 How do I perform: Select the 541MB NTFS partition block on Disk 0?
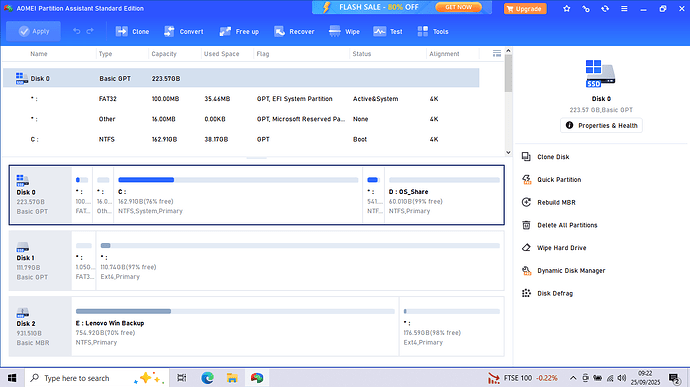coord(374,195)
